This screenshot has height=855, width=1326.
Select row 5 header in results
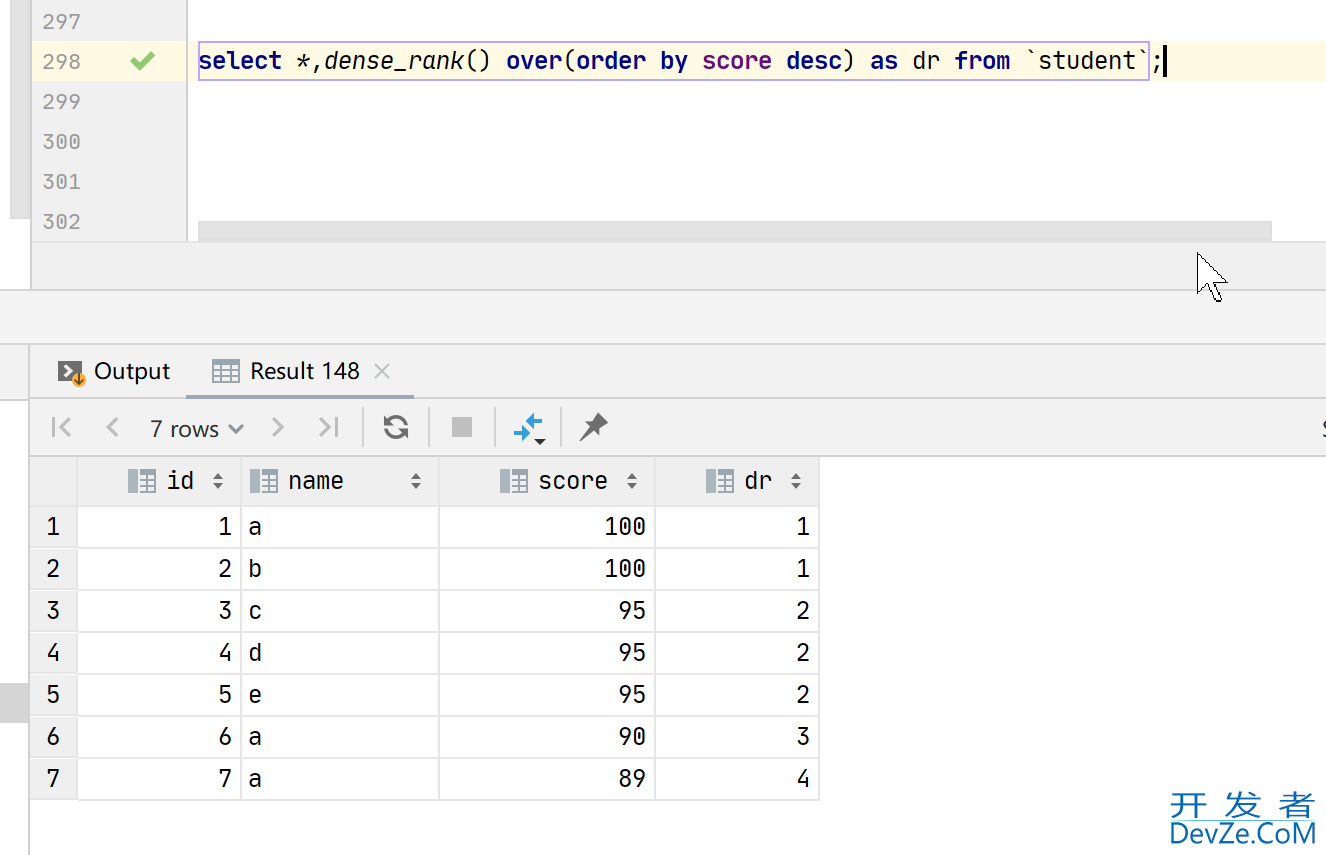click(53, 695)
